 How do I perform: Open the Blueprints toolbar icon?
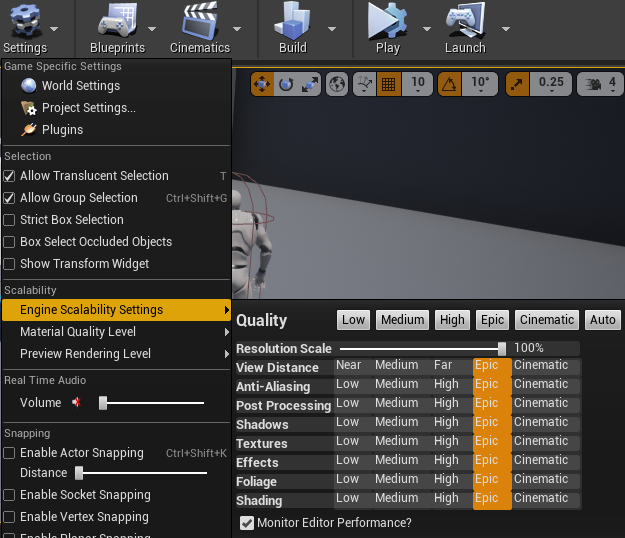click(x=118, y=20)
